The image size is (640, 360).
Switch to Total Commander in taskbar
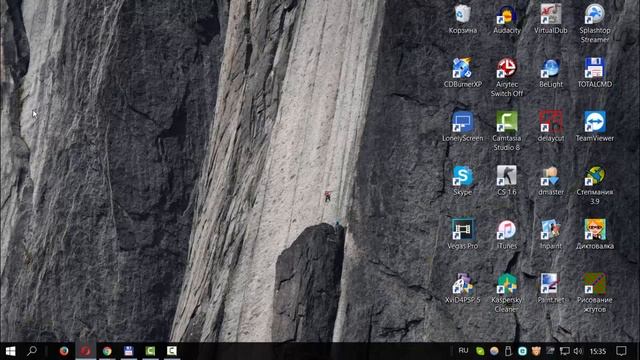click(x=129, y=351)
